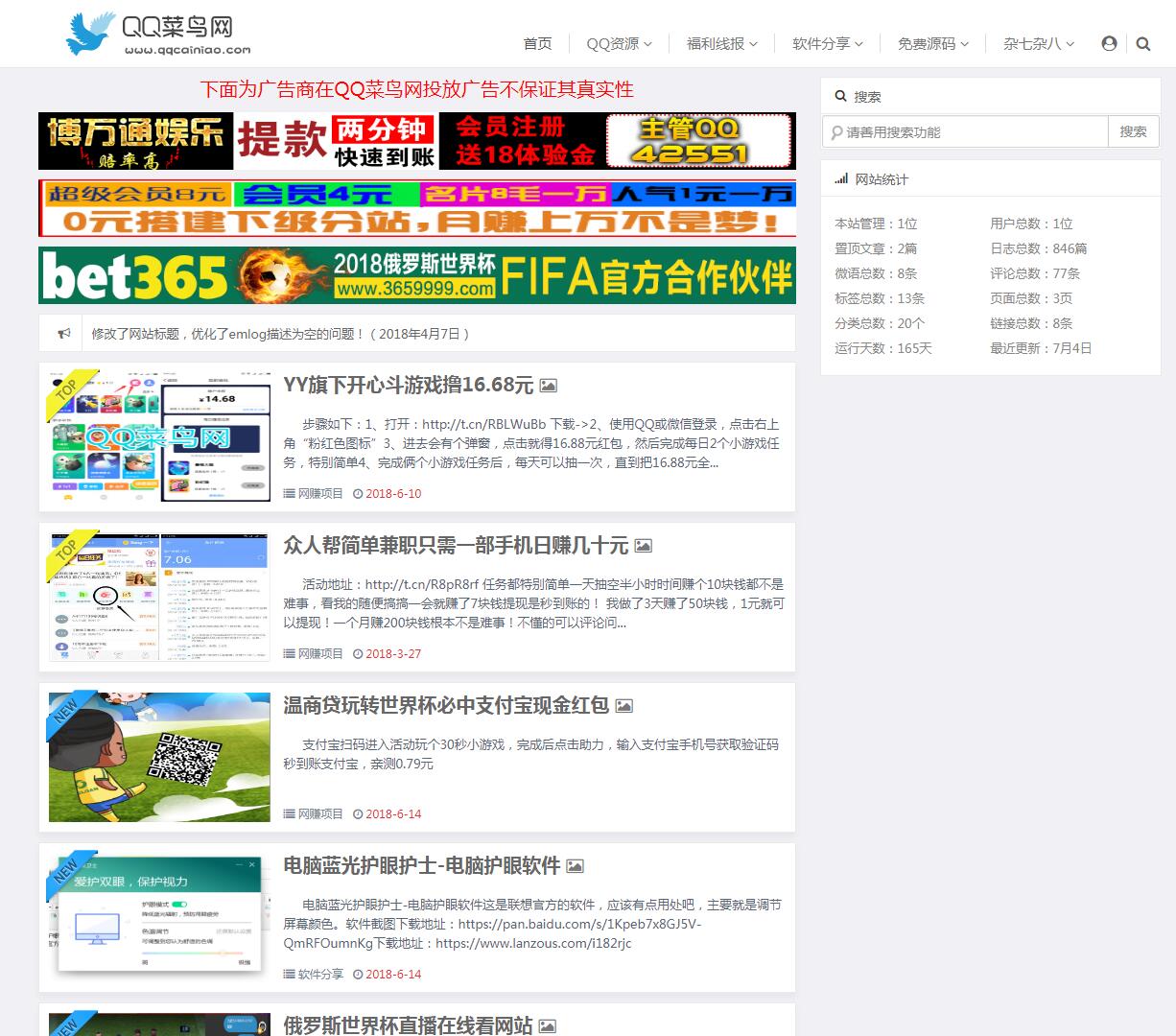Click the 最近更新：7月4日 statistic
This screenshot has width=1176, height=1036.
(x=1041, y=348)
